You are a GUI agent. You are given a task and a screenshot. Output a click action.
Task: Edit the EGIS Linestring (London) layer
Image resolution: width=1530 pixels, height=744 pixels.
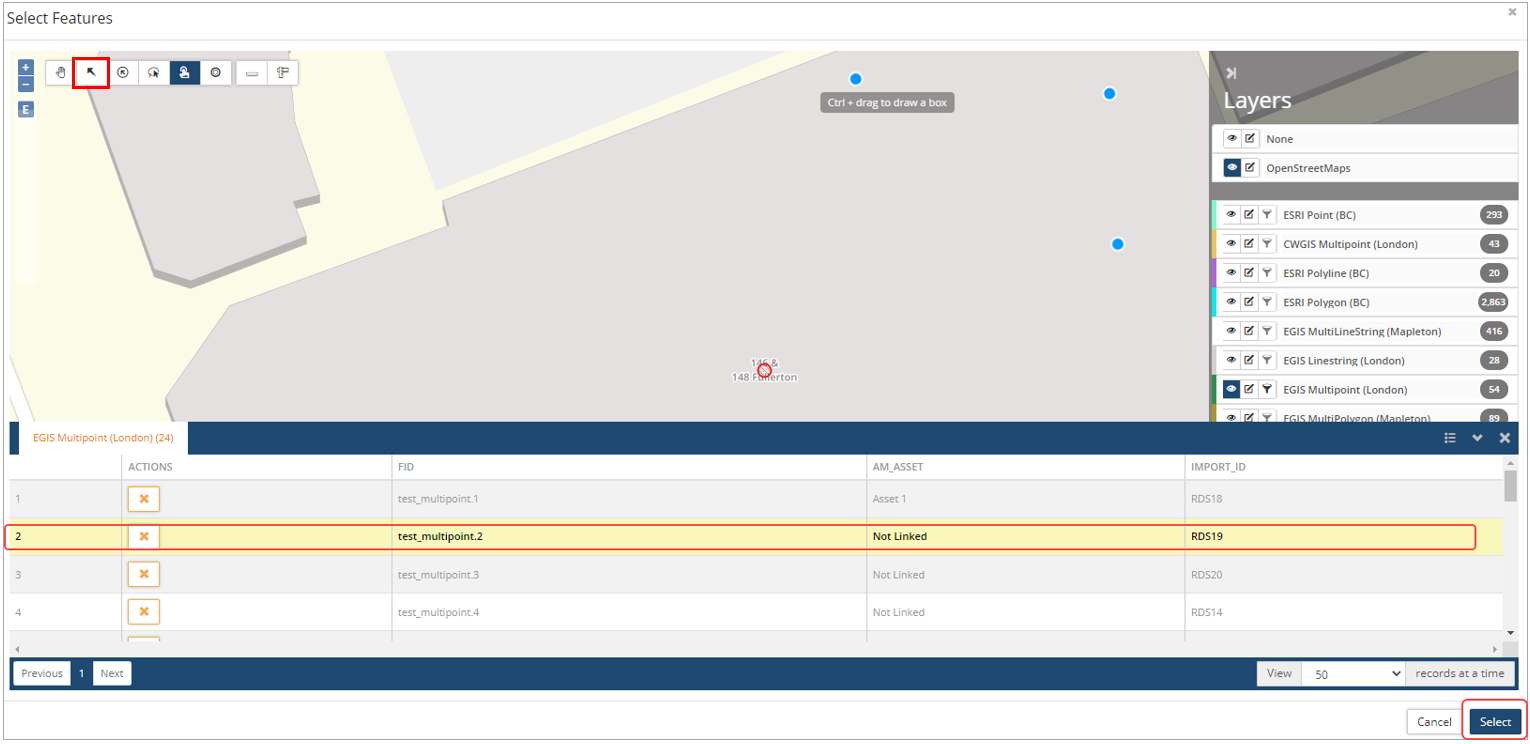click(x=1250, y=360)
